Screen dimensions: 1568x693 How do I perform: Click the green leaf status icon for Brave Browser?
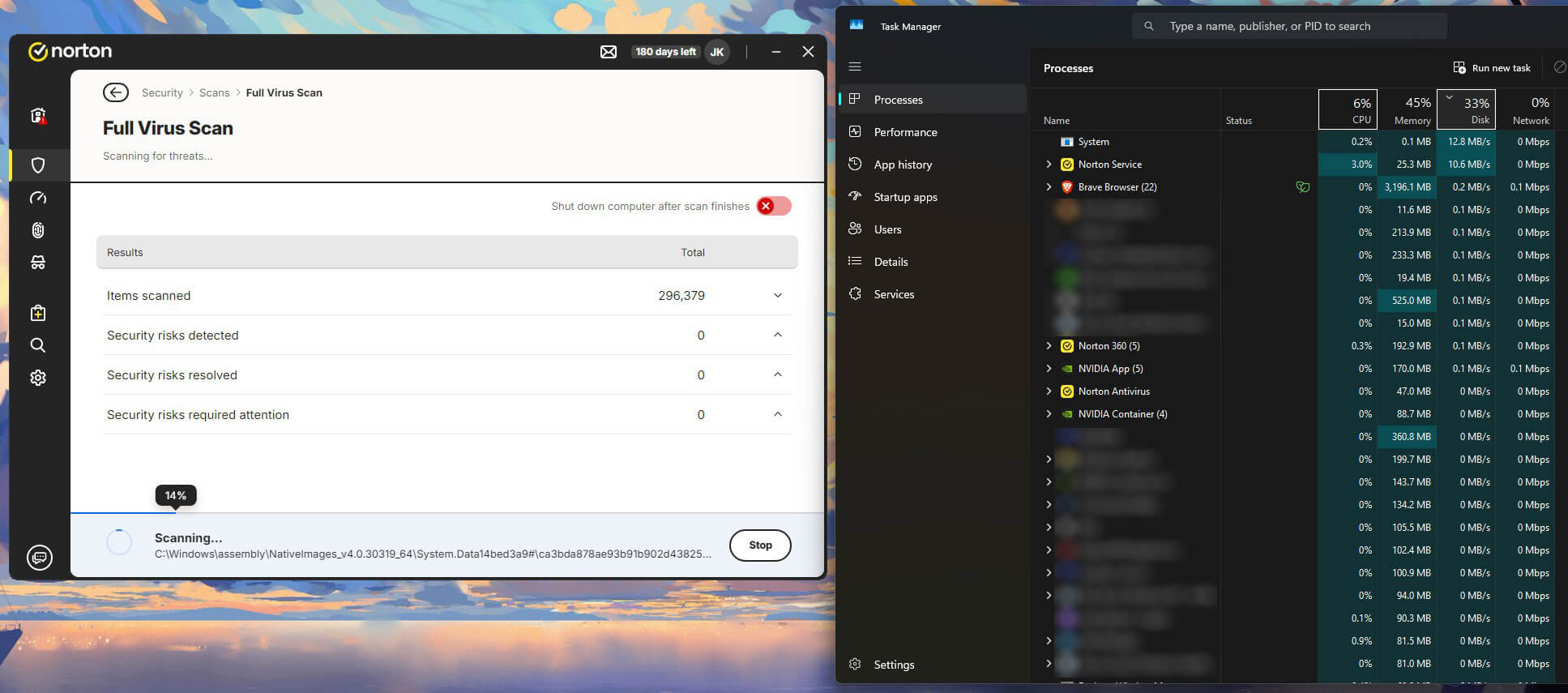tap(1303, 187)
